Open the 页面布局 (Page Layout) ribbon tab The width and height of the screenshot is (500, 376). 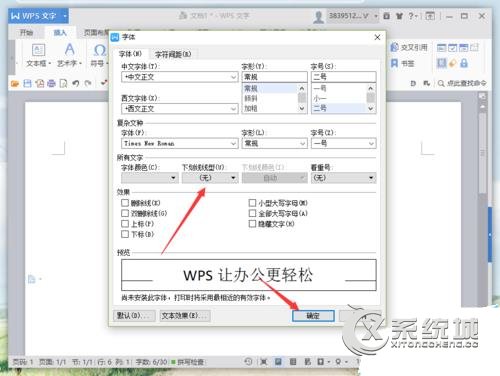pyautogui.click(x=96, y=32)
